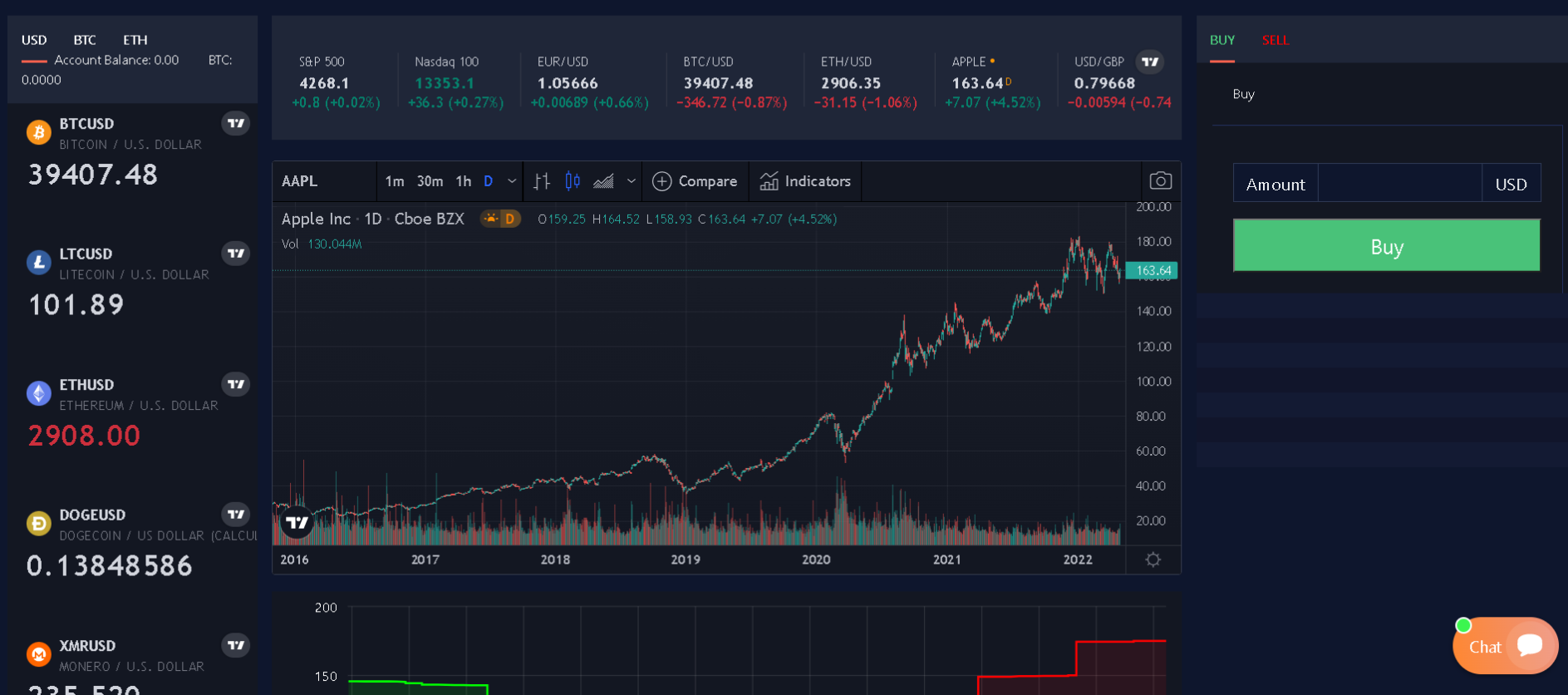Select the 1h timeframe
1568x695 pixels.
click(464, 181)
